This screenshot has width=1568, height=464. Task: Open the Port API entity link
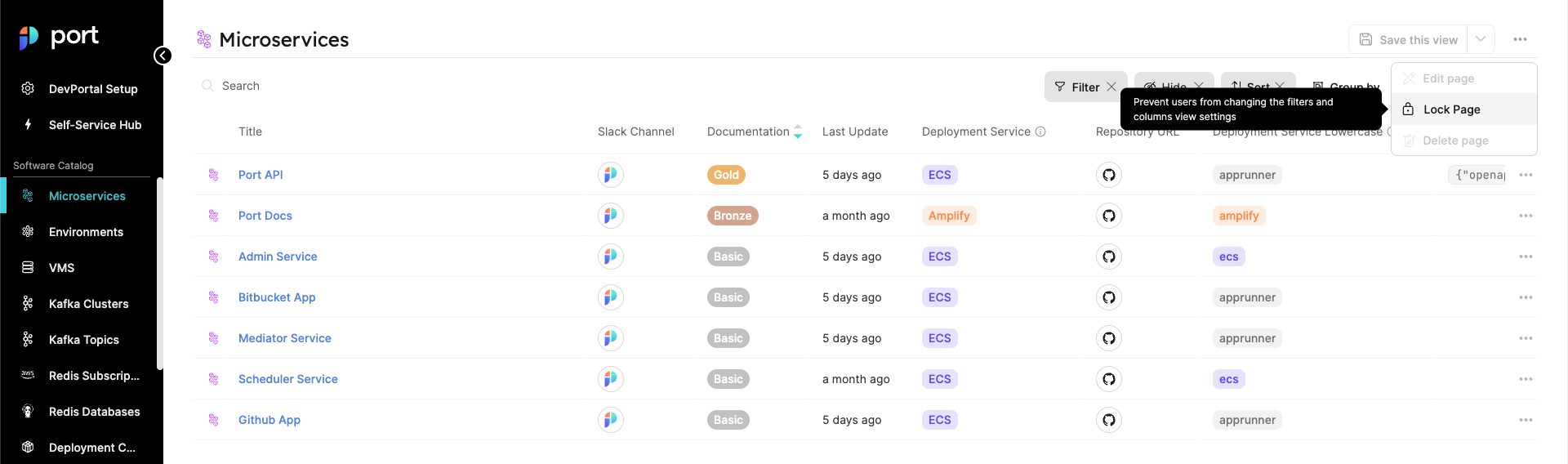click(x=261, y=175)
